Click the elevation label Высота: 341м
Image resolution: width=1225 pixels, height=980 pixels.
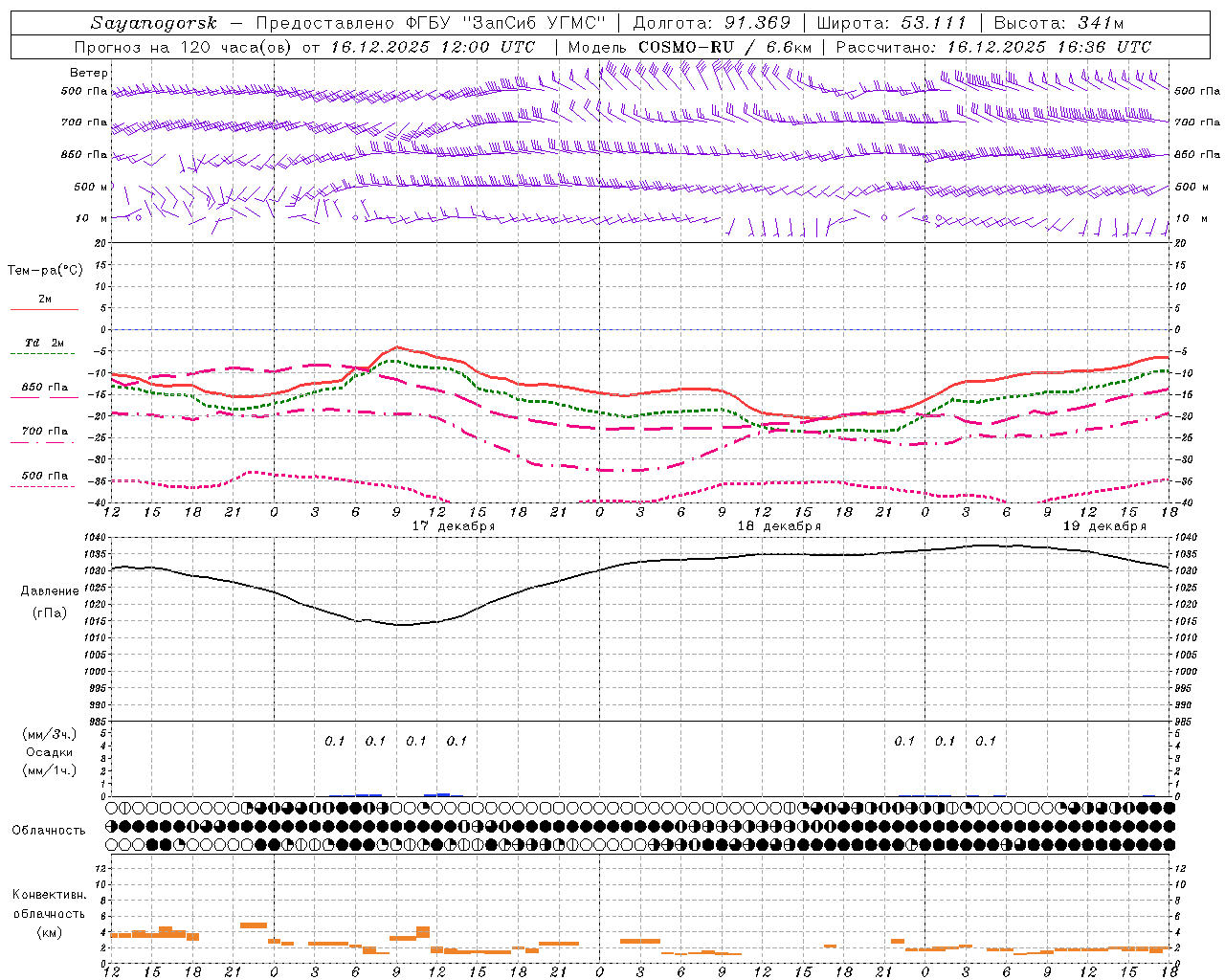(1058, 23)
